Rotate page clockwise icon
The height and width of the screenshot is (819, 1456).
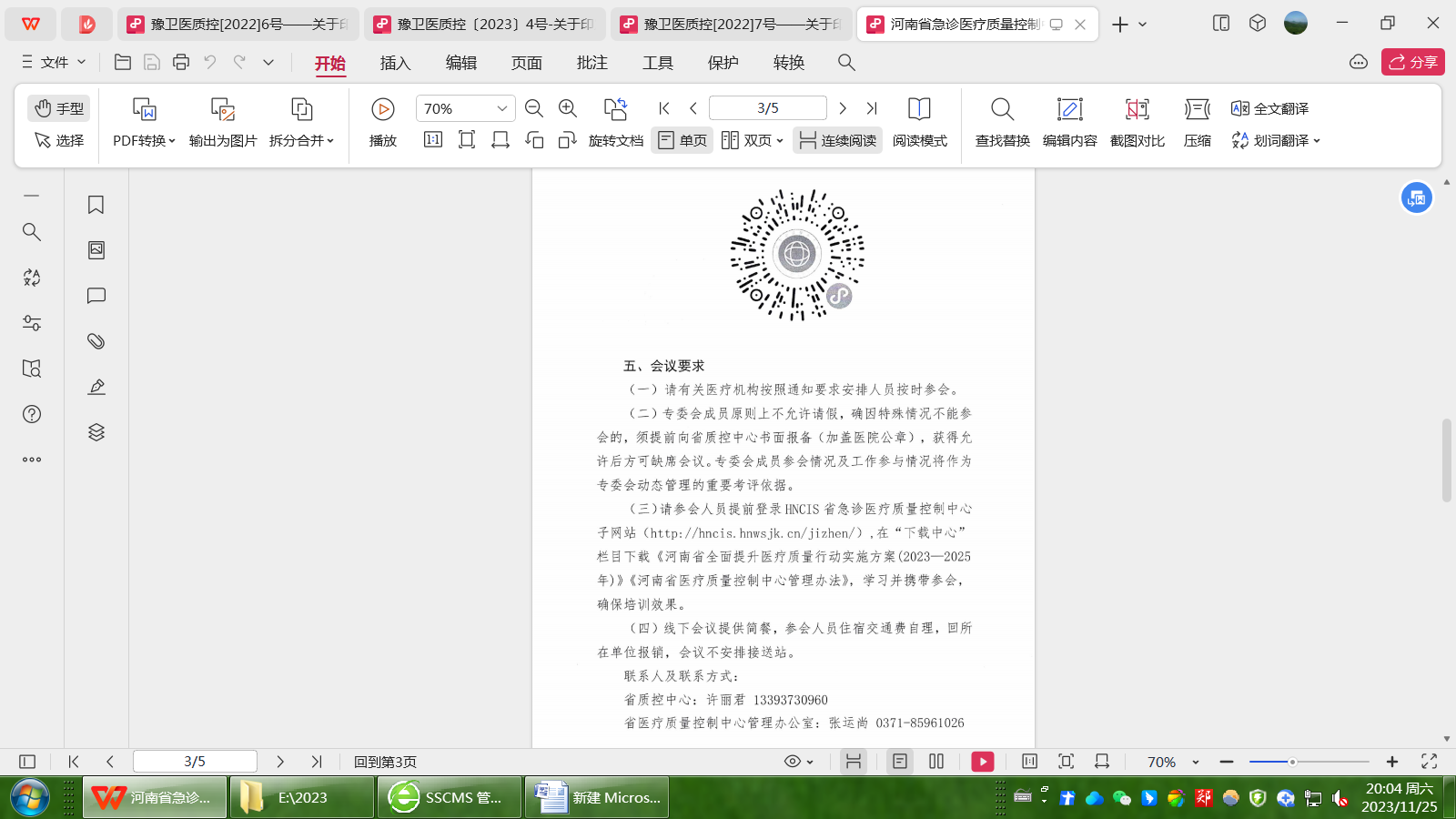click(568, 139)
